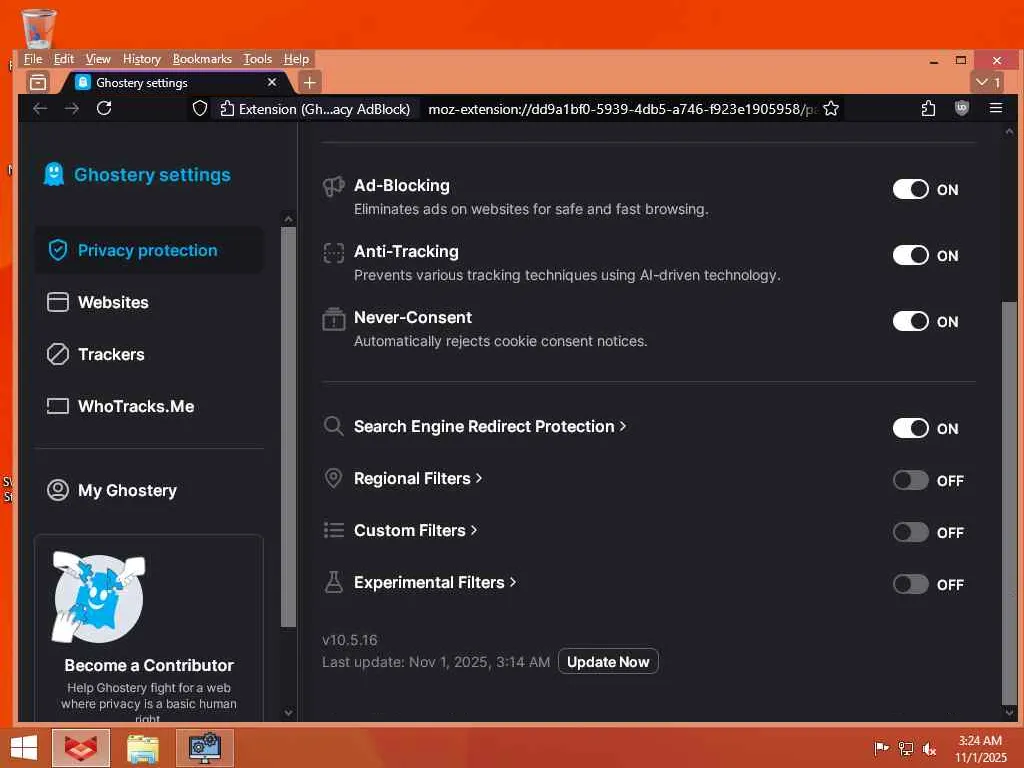
Task: Click the Regional Filters location pin icon
Action: coord(333,478)
